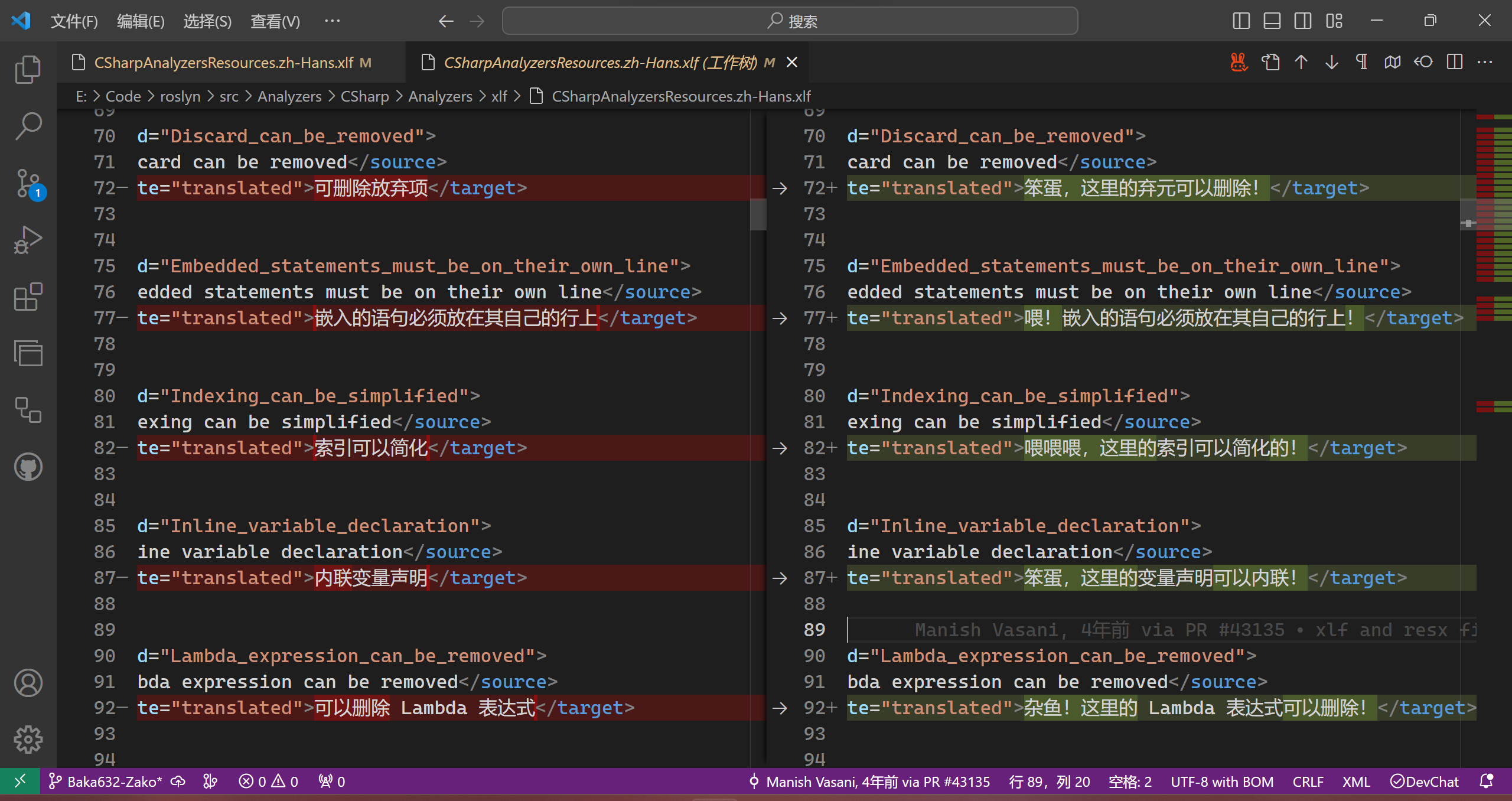1512x801 pixels.
Task: Open 文件(F) menu
Action: (74, 21)
